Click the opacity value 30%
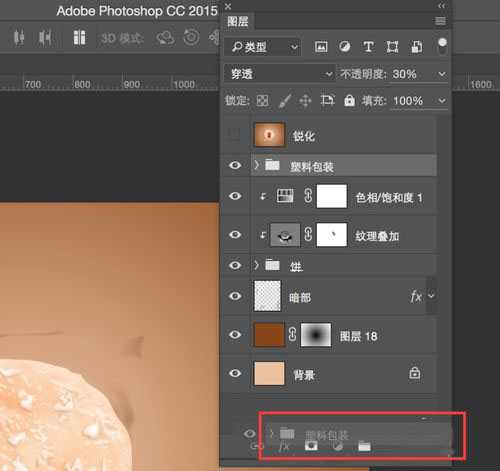Screen dimensions: 500x471 pos(404,74)
